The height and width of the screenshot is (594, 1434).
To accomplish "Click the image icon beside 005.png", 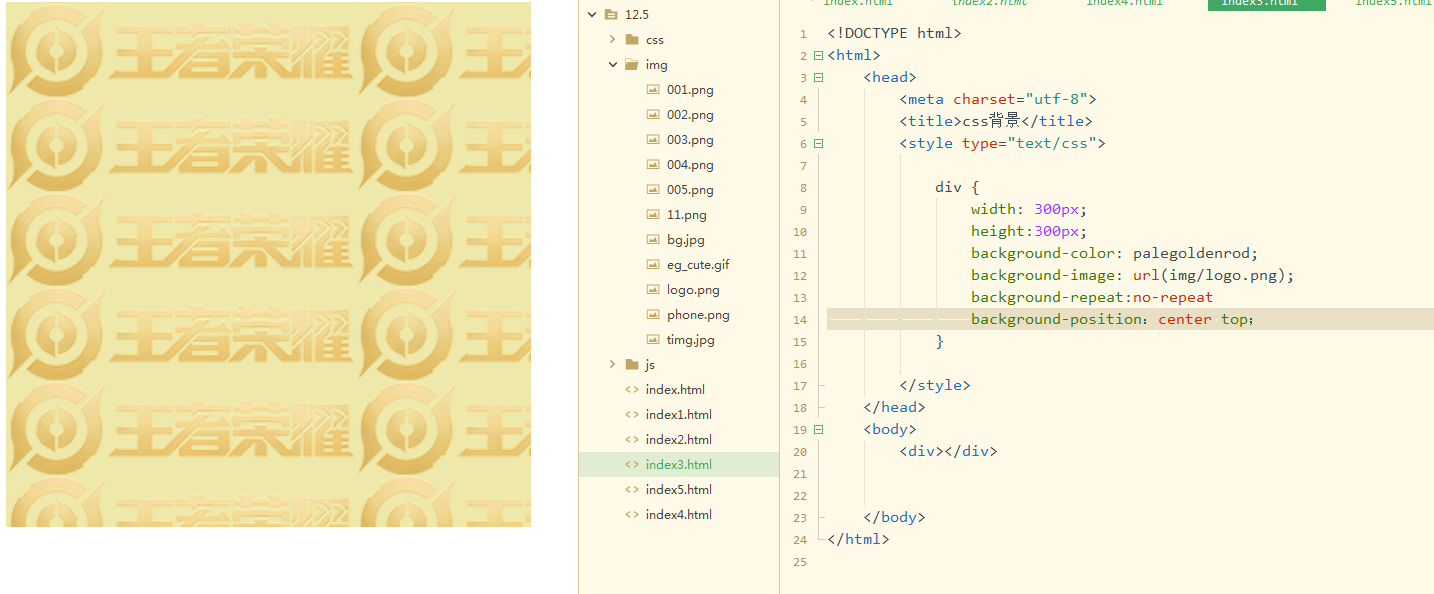I will tap(653, 190).
